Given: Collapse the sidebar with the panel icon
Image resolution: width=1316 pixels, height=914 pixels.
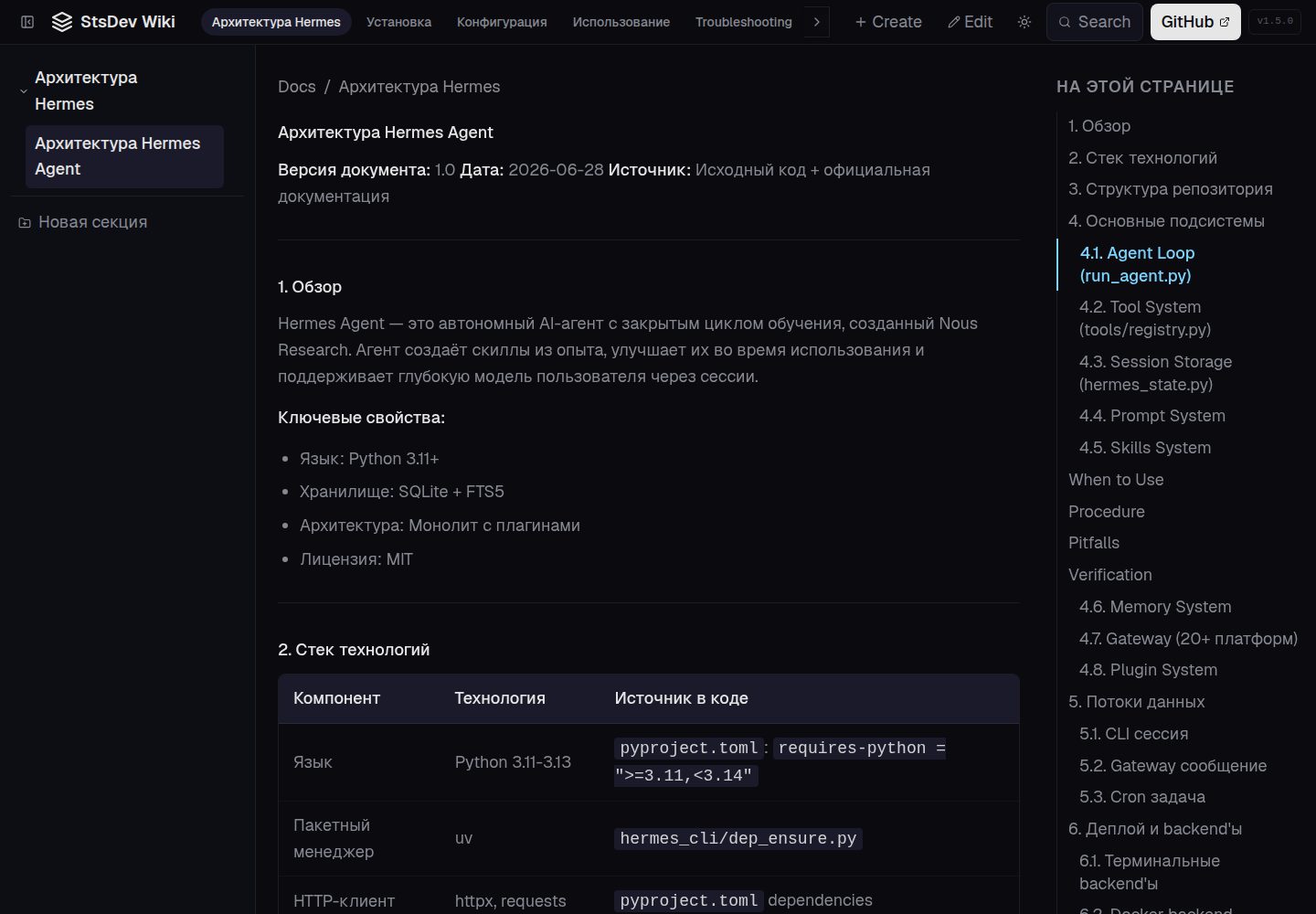Looking at the screenshot, I should [27, 22].
